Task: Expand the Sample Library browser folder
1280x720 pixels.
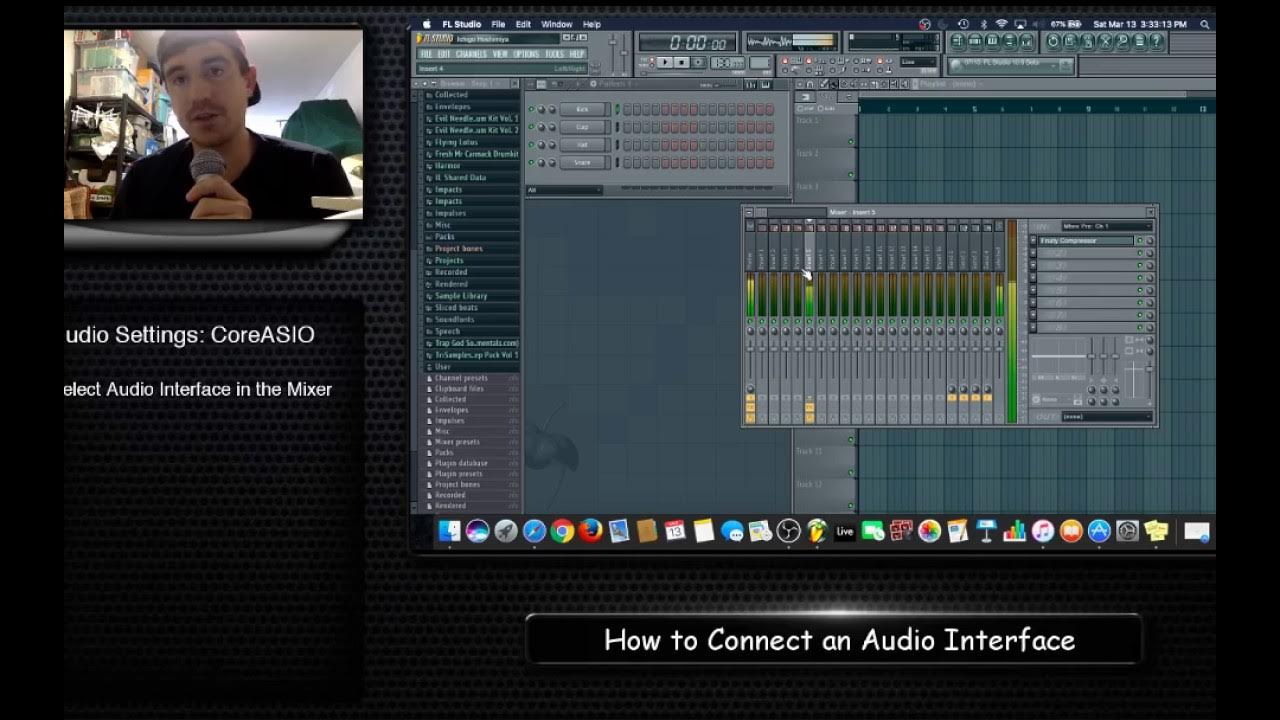Action: click(460, 296)
